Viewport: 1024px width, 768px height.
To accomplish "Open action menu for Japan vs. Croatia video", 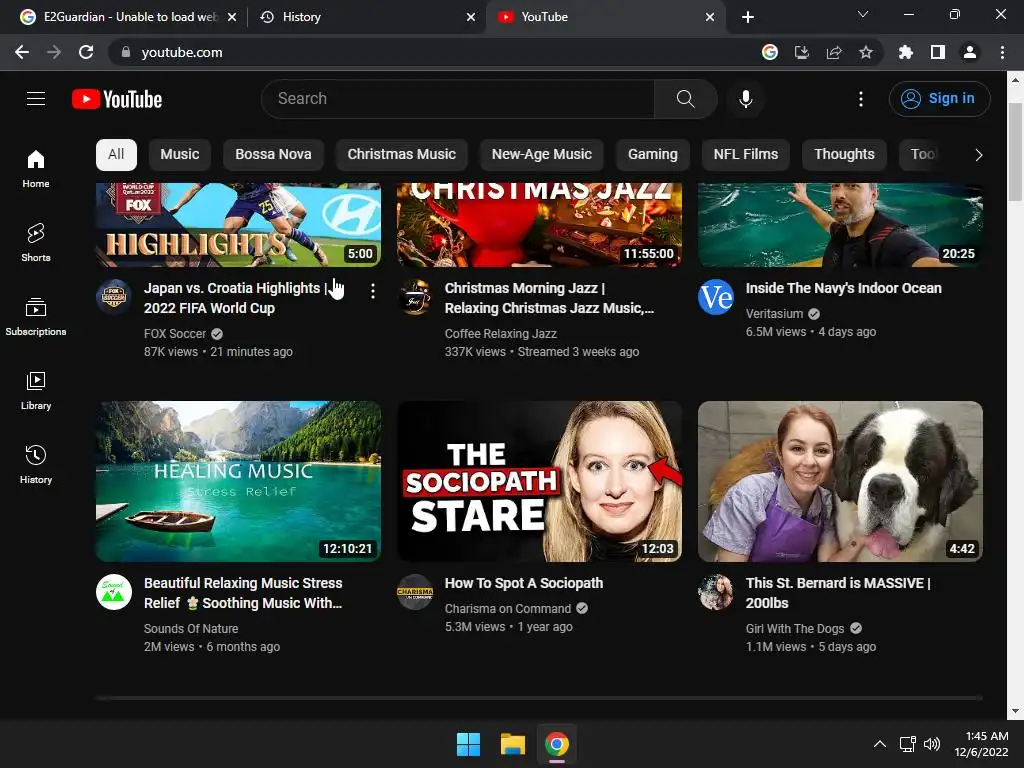I will [372, 291].
